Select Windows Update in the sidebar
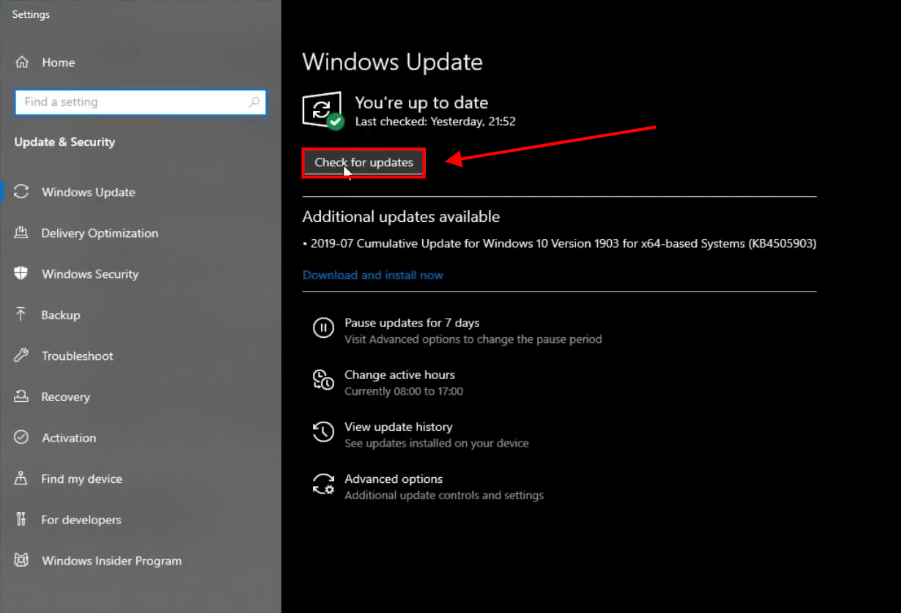Image resolution: width=901 pixels, height=613 pixels. tap(88, 192)
